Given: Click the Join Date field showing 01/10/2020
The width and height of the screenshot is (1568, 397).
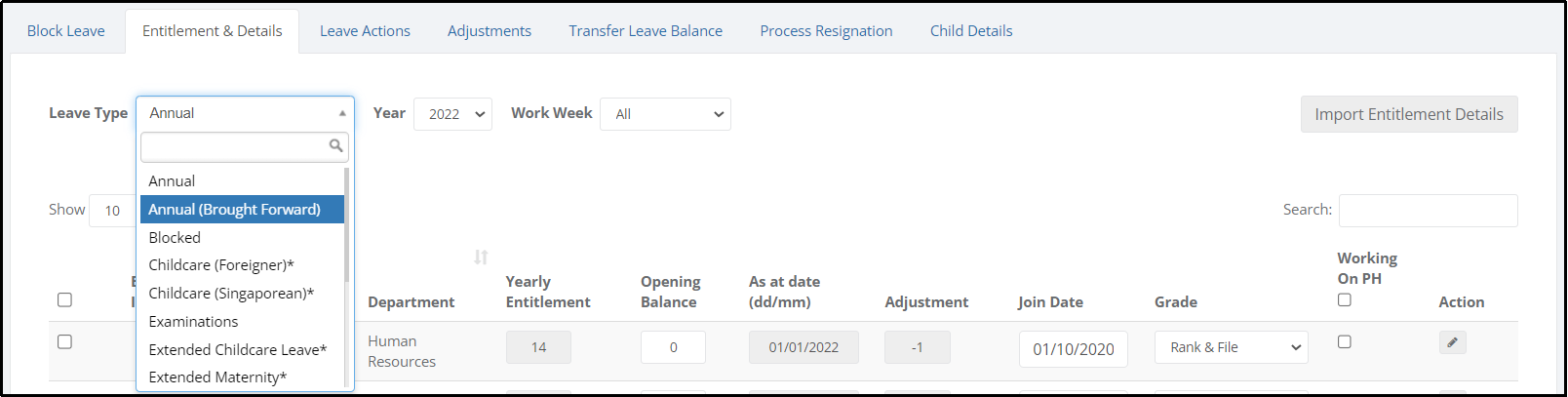Looking at the screenshot, I should [x=1073, y=349].
